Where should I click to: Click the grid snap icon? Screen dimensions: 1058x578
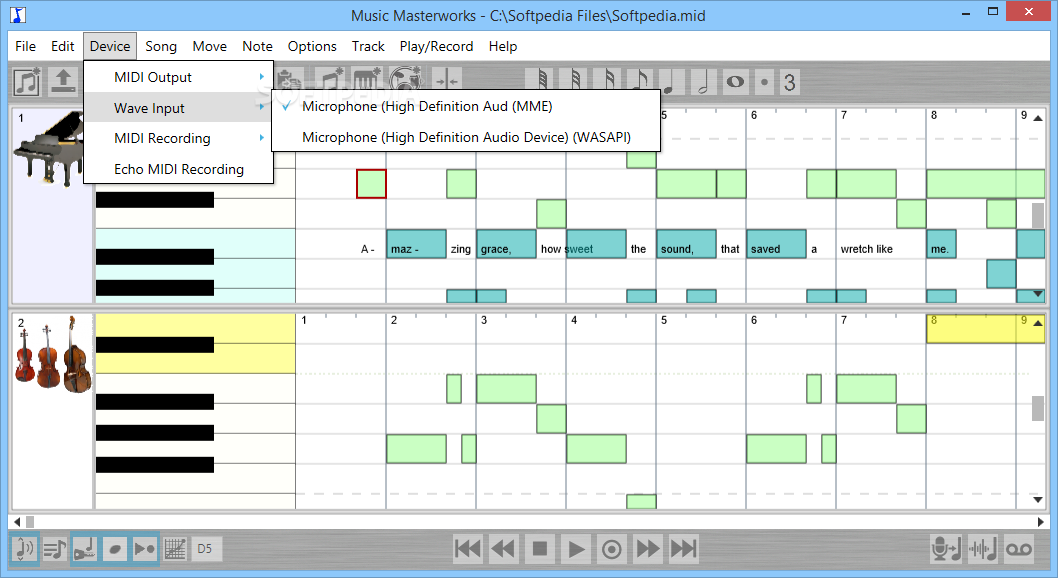tap(175, 549)
